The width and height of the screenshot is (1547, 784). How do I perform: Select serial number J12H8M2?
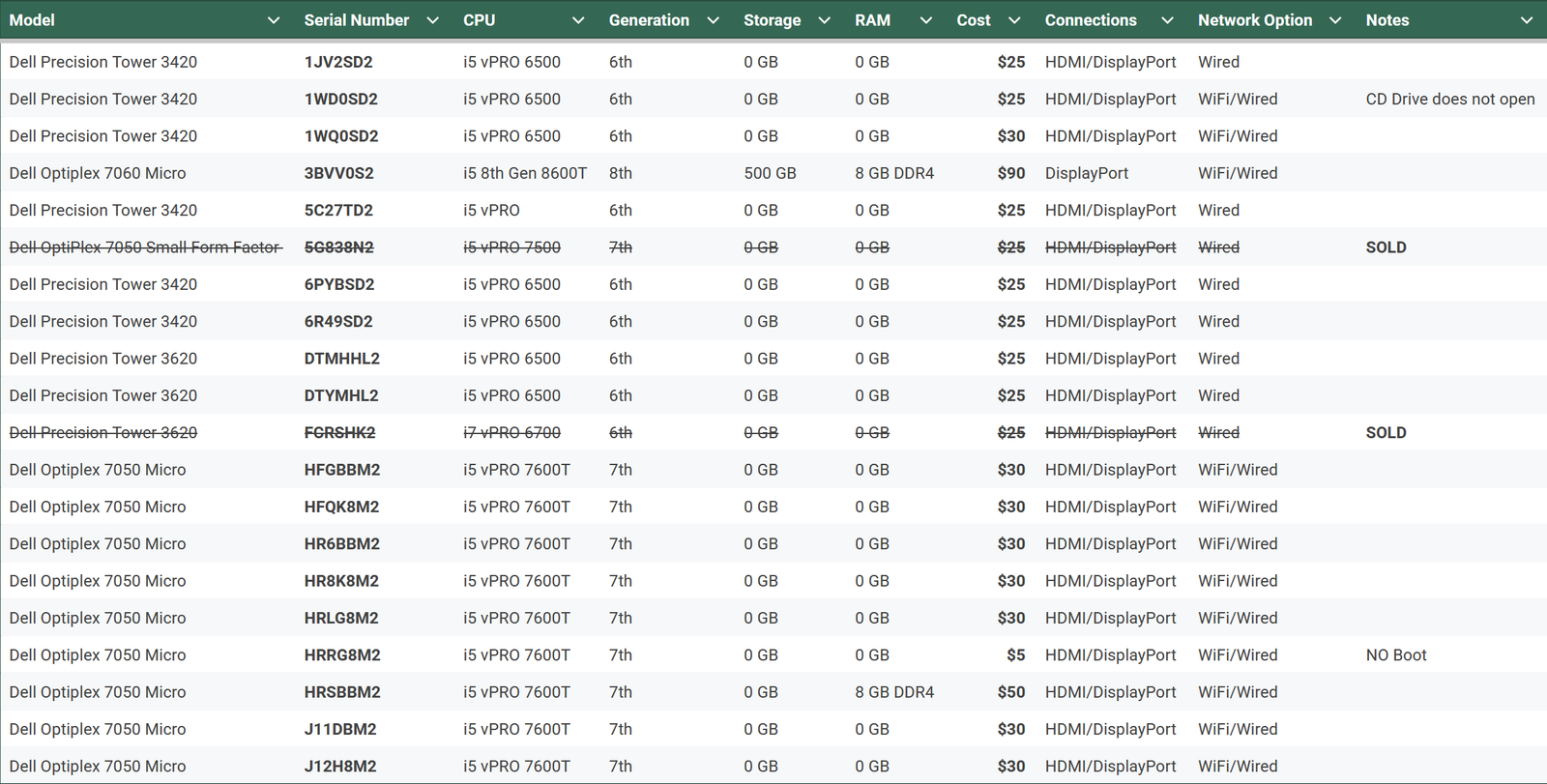click(x=340, y=767)
